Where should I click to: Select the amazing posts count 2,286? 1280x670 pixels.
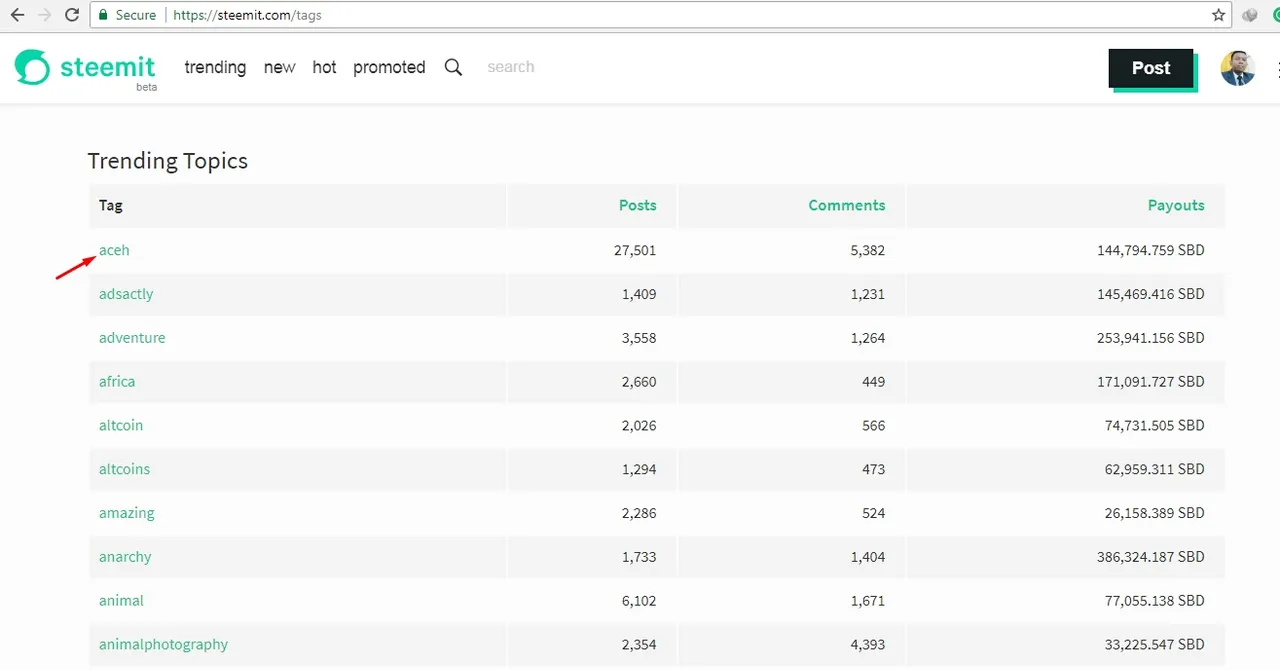coord(639,513)
